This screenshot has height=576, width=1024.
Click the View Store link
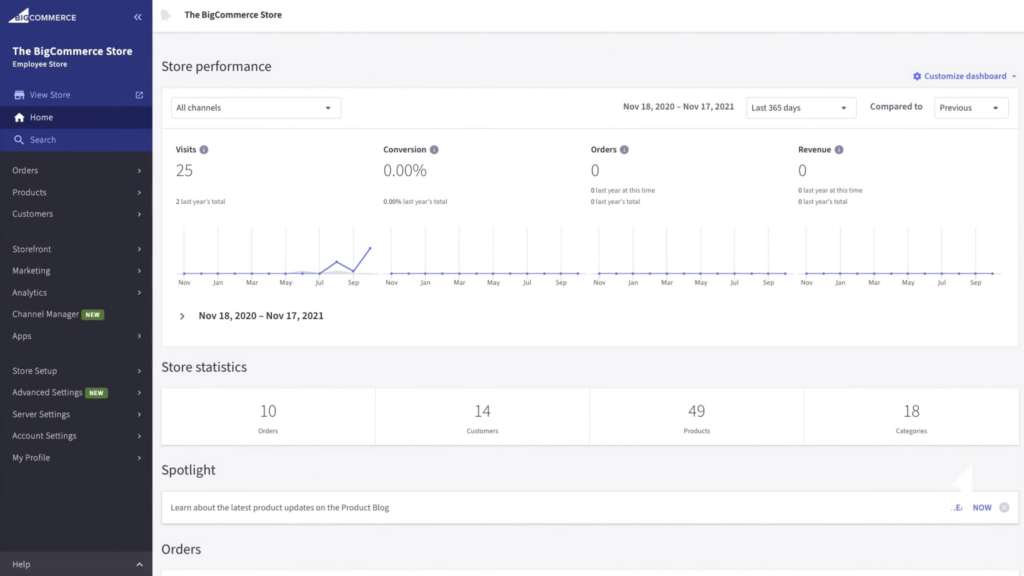point(50,95)
